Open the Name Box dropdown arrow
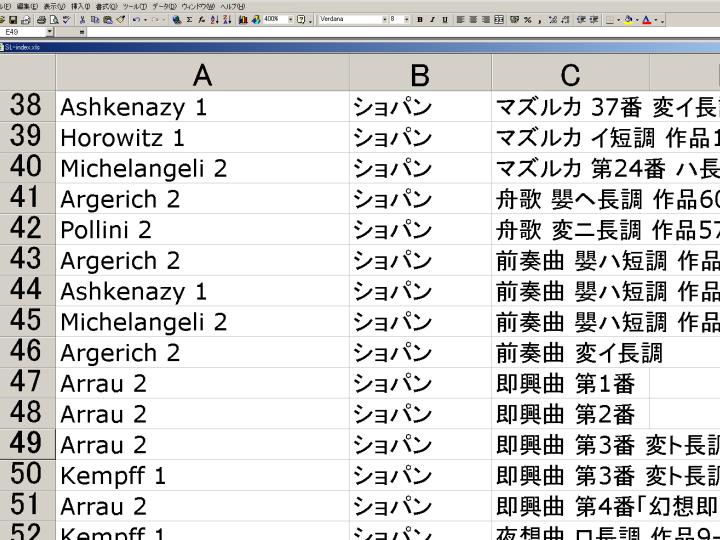This screenshot has height=540, width=720. (50, 32)
